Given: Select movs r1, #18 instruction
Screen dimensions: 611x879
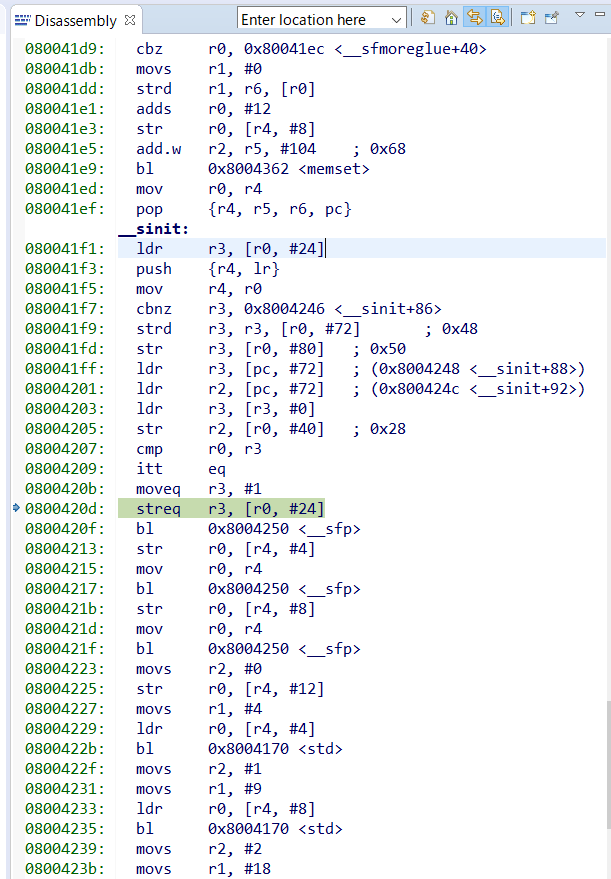Looking at the screenshot, I should (203, 869).
